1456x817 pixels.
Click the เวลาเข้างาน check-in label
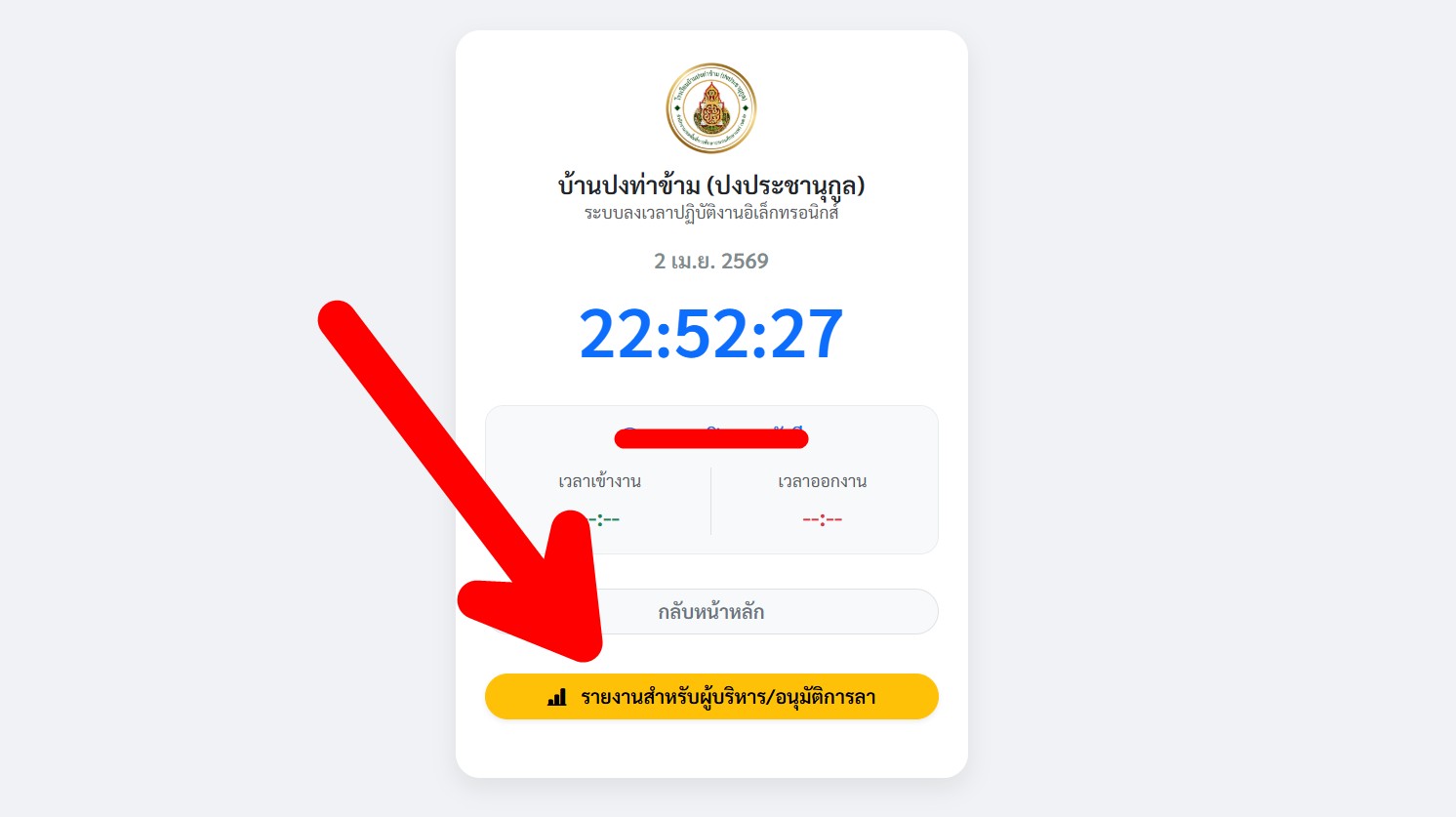599,481
